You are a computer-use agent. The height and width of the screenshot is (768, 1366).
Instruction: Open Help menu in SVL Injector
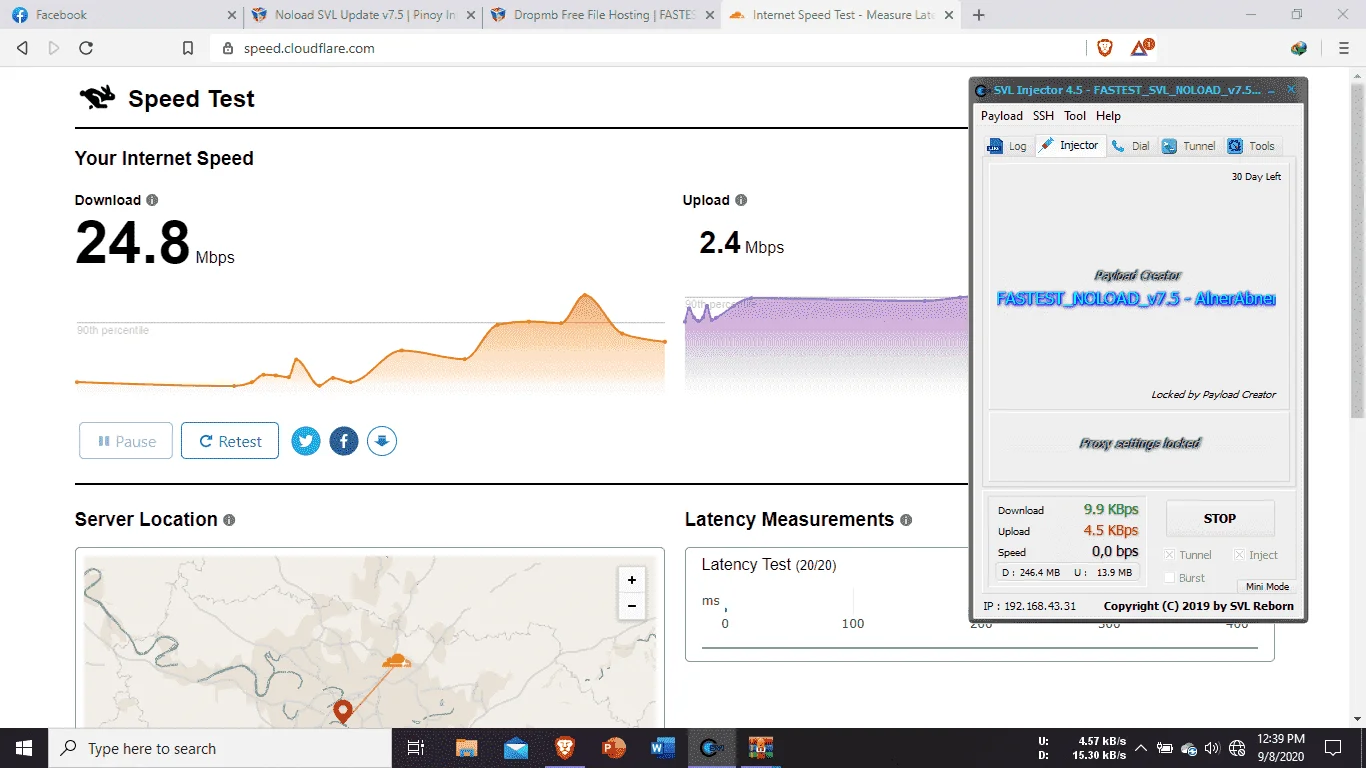1108,116
